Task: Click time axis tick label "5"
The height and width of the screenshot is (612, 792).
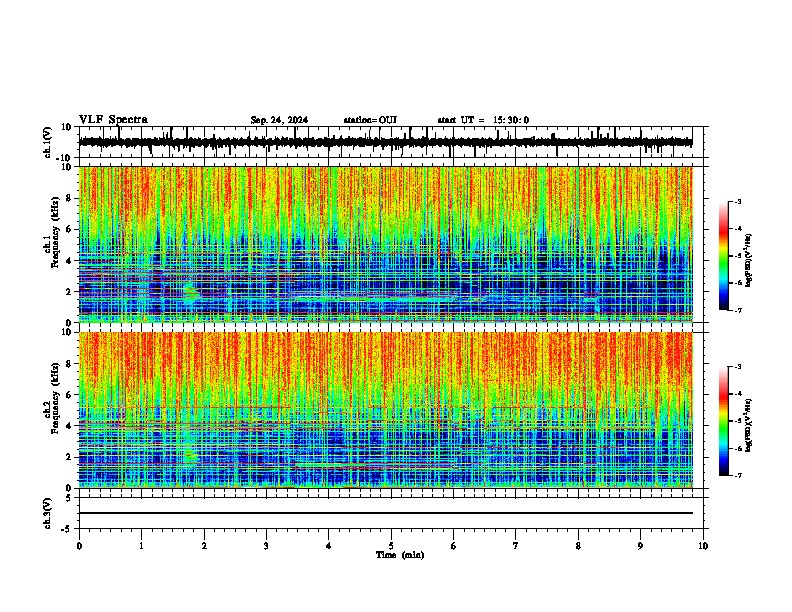Action: [391, 546]
